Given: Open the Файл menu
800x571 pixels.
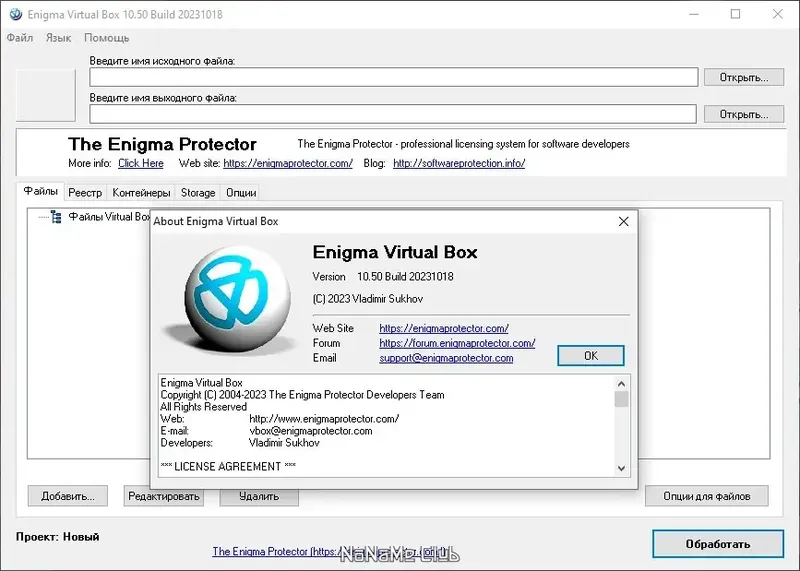Looking at the screenshot, I should tap(20, 38).
